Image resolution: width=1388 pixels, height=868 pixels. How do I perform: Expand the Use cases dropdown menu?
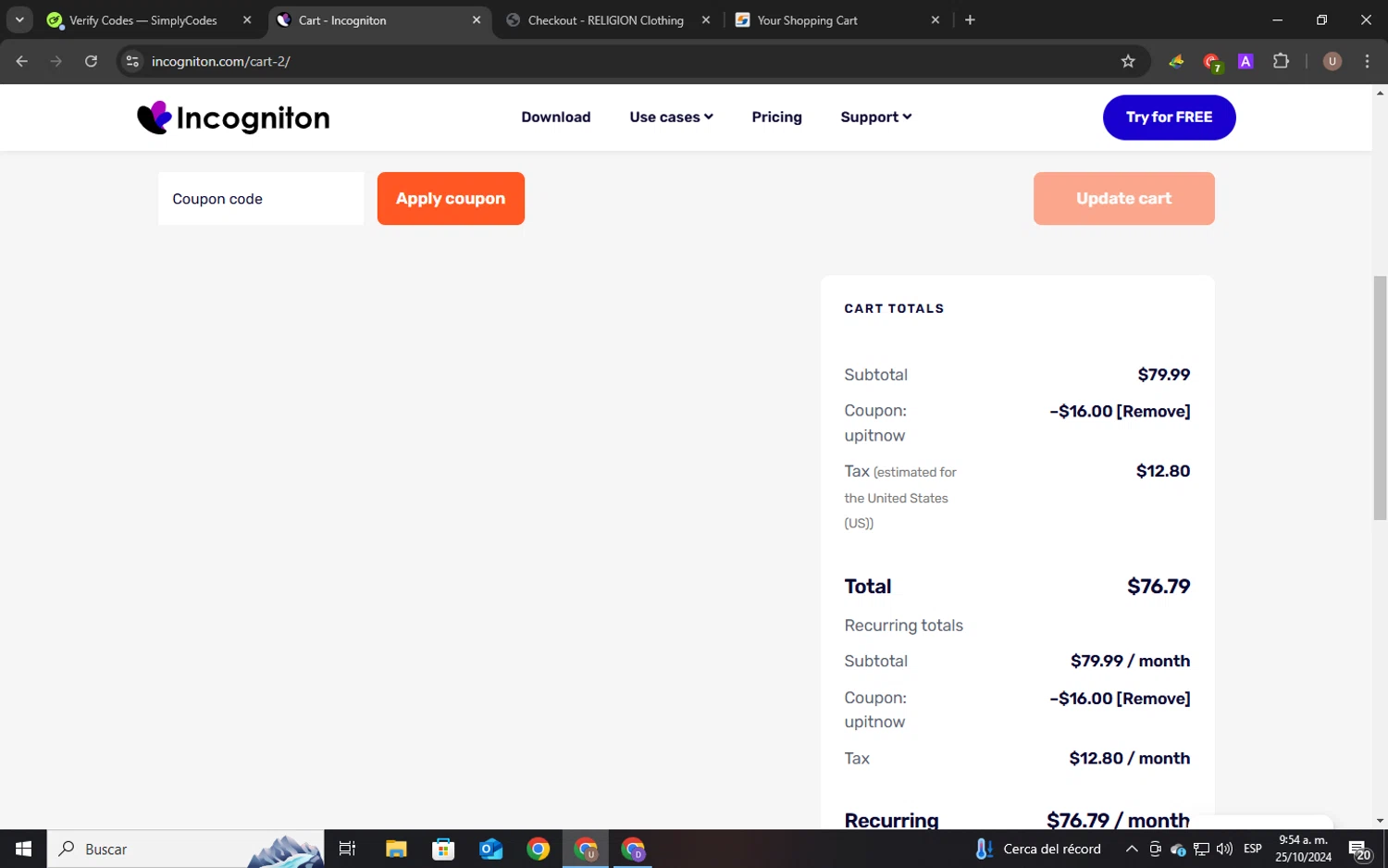[x=671, y=118]
